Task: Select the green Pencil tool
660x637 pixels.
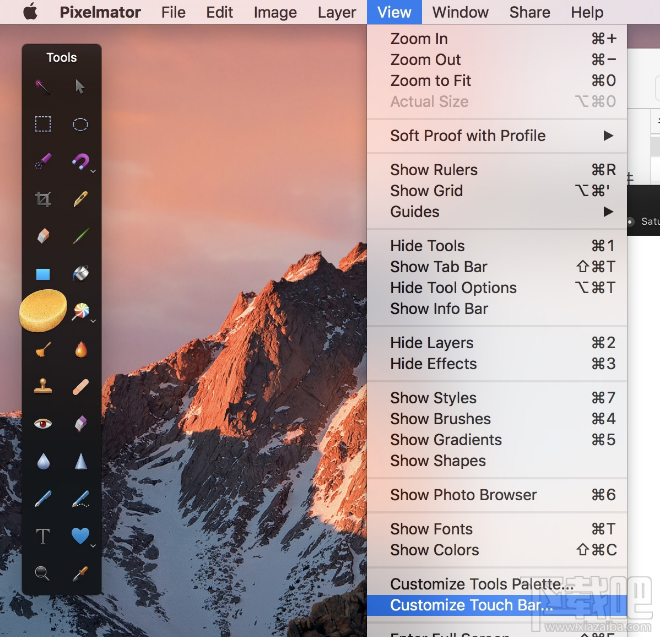Action: pos(80,236)
